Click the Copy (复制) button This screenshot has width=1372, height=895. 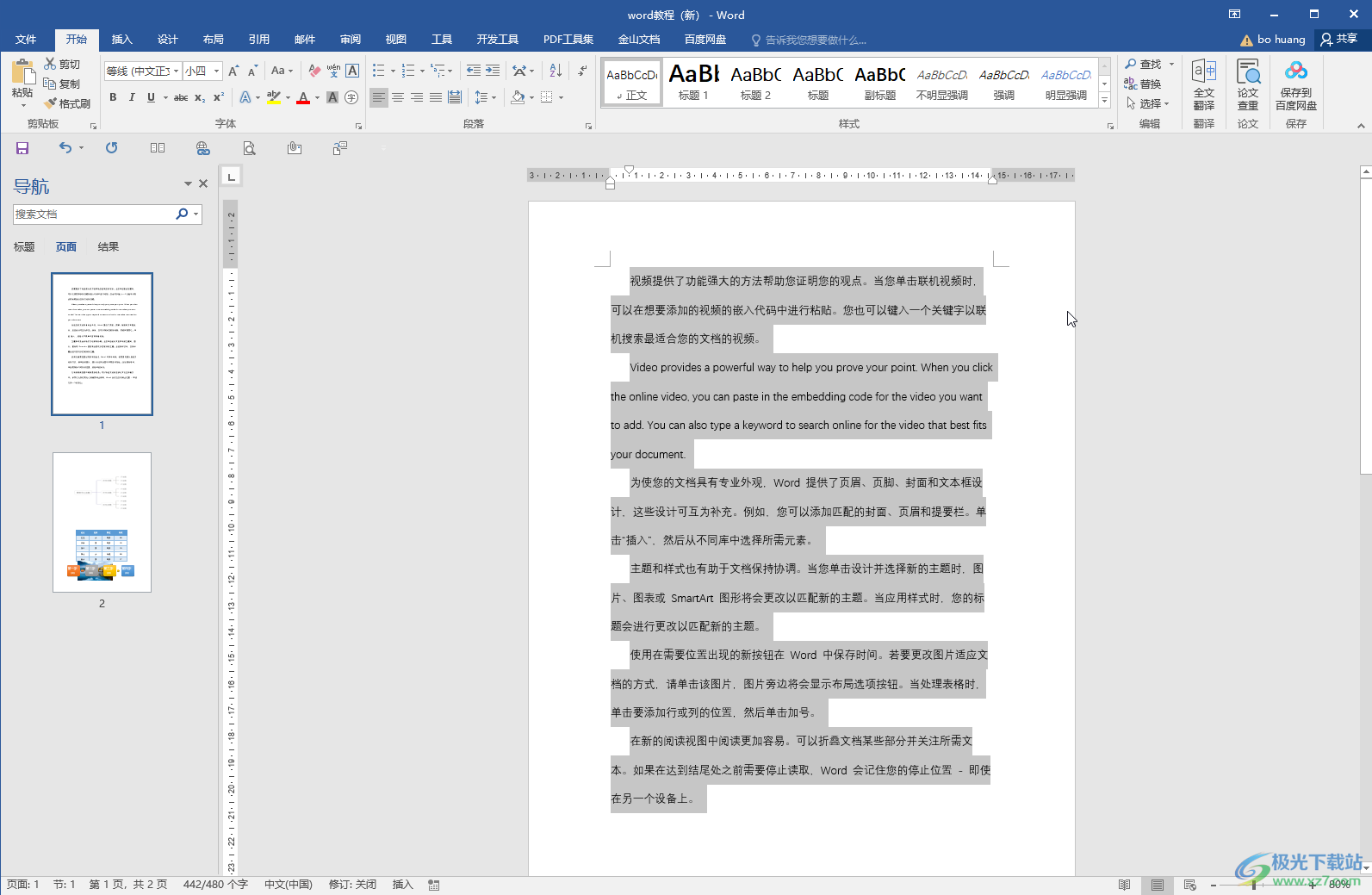coord(62,84)
